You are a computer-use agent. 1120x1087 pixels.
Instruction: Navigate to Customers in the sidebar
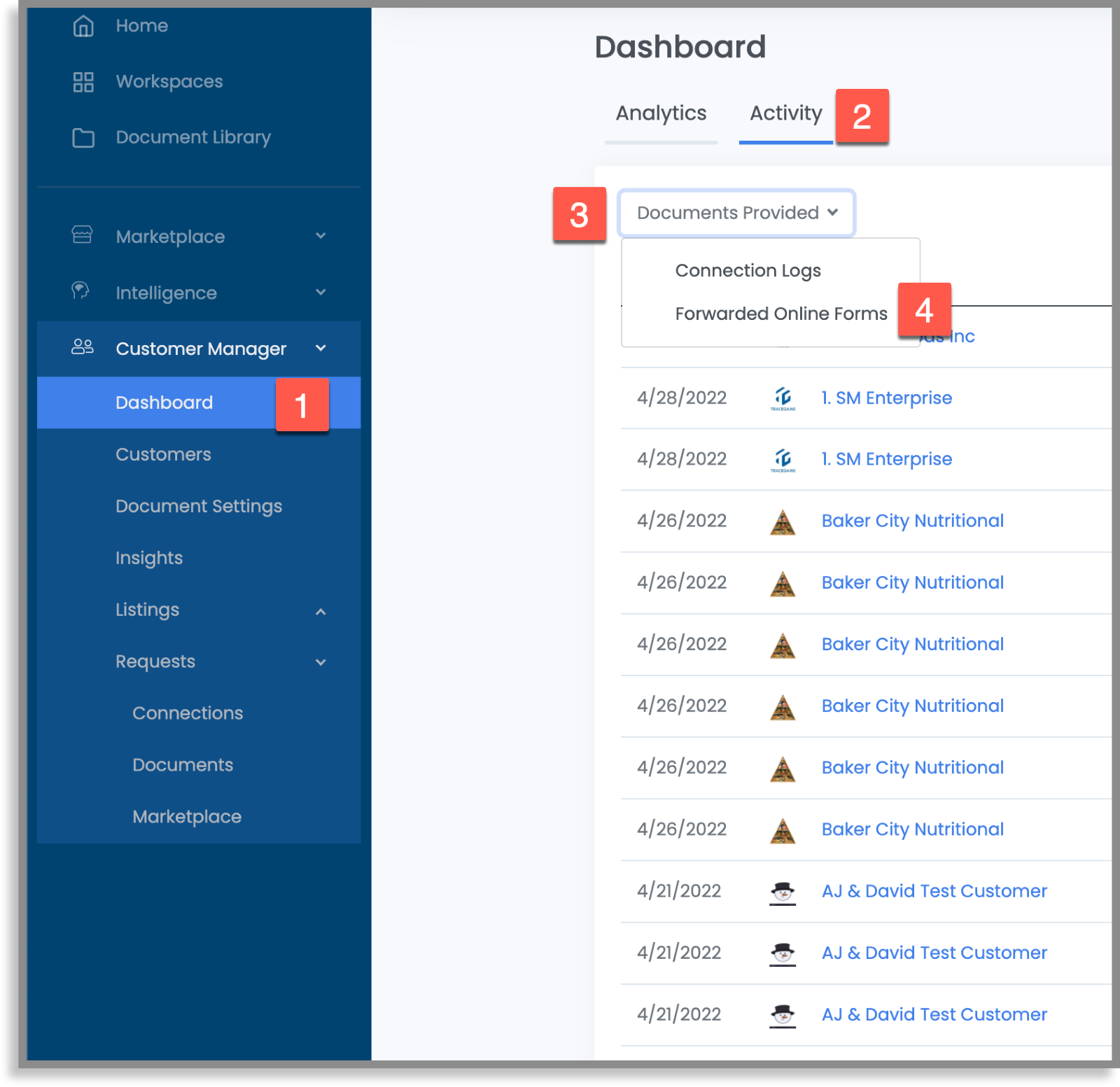163,454
